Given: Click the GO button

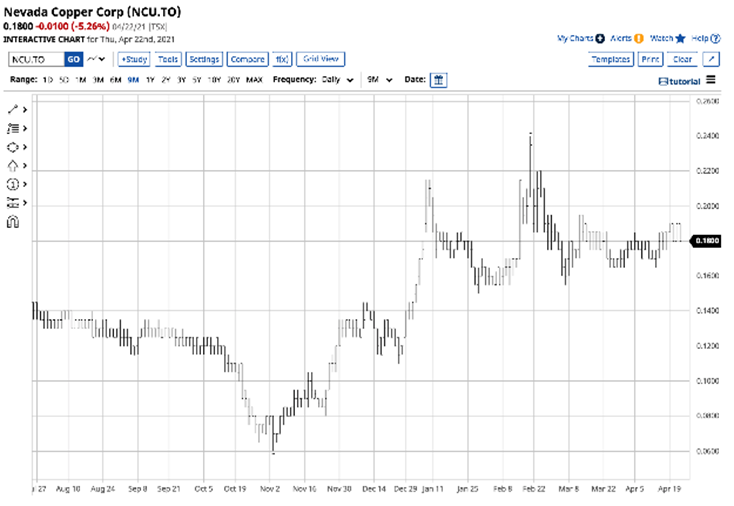Looking at the screenshot, I should 73,59.
